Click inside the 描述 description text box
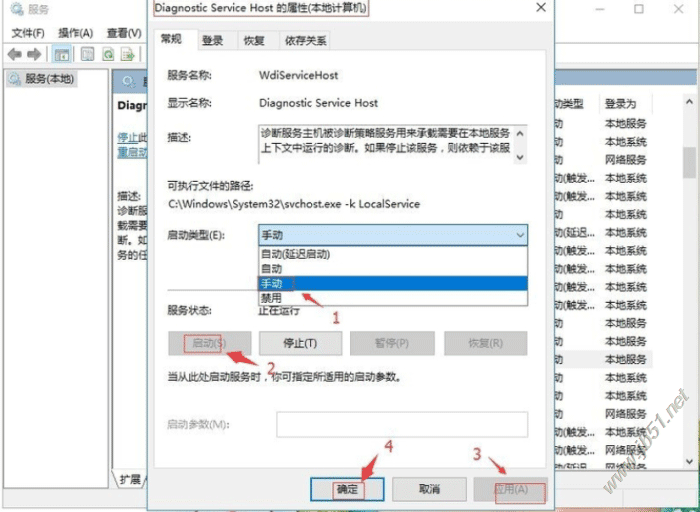 click(386, 144)
